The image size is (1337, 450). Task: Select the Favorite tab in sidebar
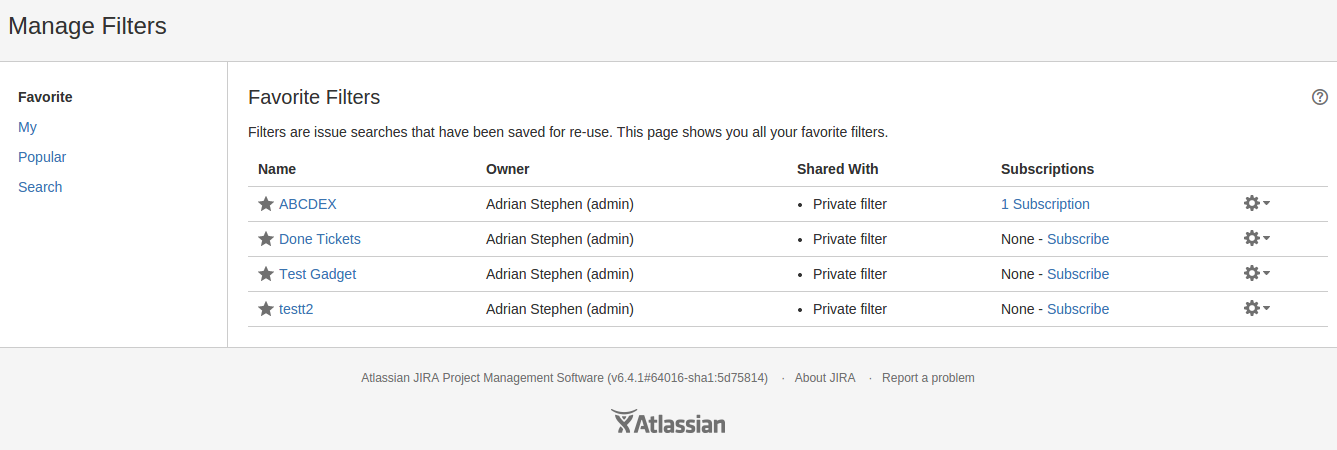point(45,97)
